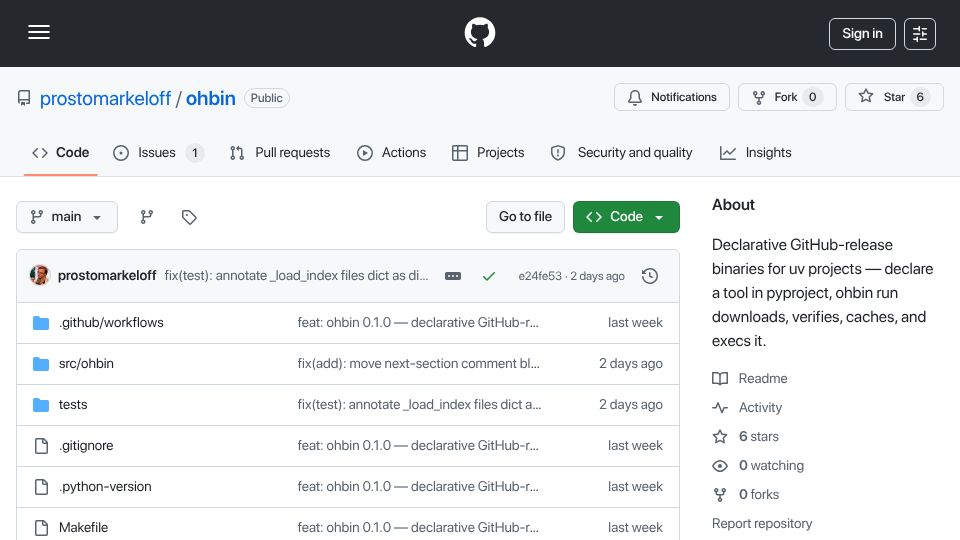The width and height of the screenshot is (960, 540).
Task: Open src/ohbin commit message fix(add) move next-section
Action: coord(419,364)
